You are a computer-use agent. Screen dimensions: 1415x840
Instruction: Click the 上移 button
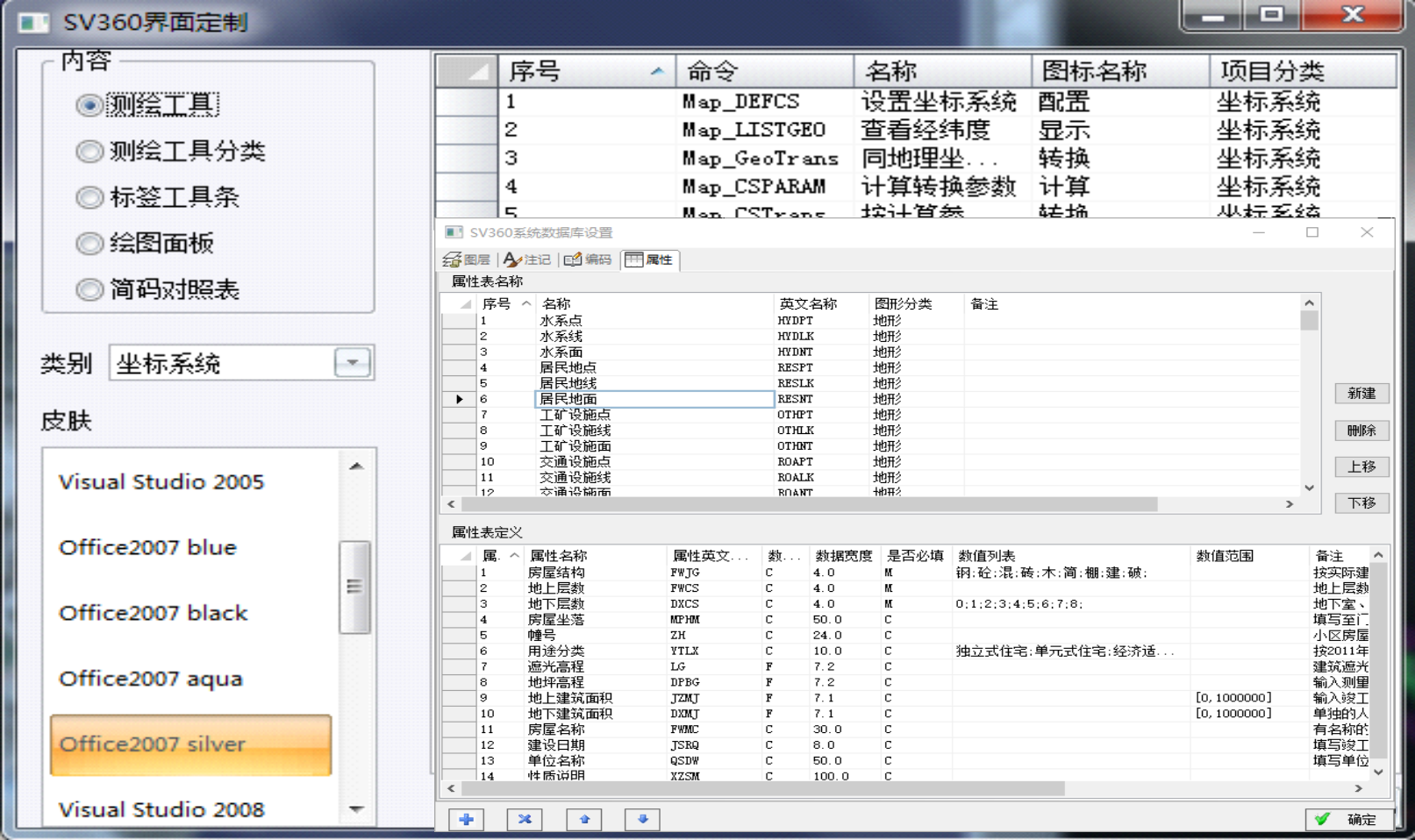[1361, 466]
